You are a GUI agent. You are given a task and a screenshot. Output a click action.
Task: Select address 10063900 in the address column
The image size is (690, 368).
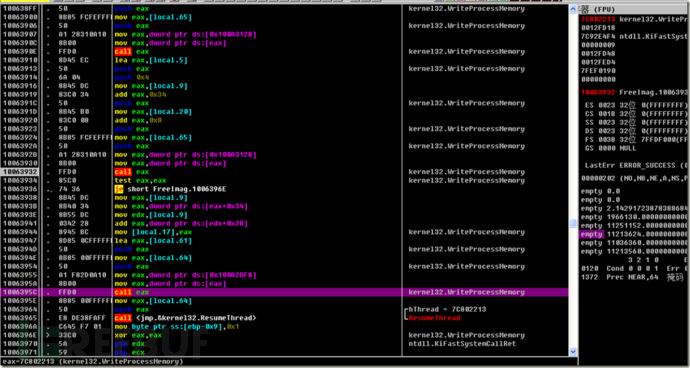click(20, 17)
